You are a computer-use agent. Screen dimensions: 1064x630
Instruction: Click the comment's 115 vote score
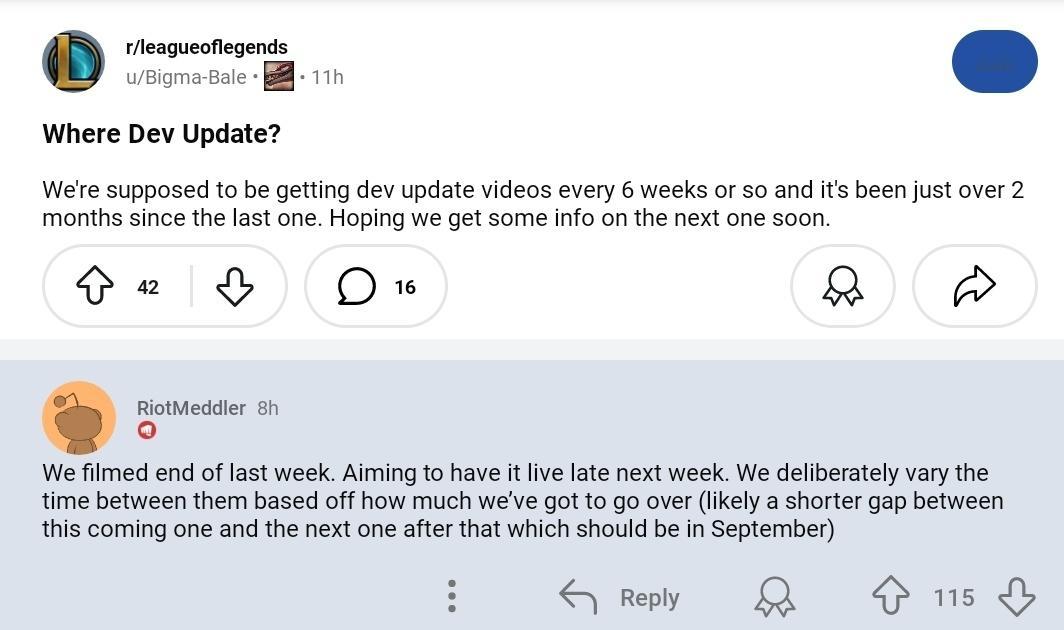tap(953, 597)
